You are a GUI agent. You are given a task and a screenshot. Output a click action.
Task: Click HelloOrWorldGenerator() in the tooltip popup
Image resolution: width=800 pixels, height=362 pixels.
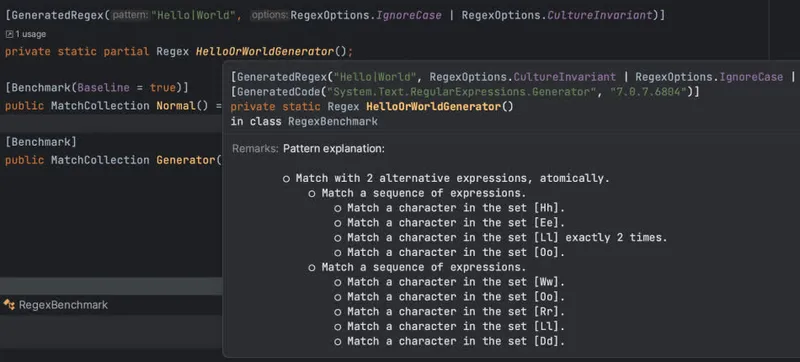[440, 107]
